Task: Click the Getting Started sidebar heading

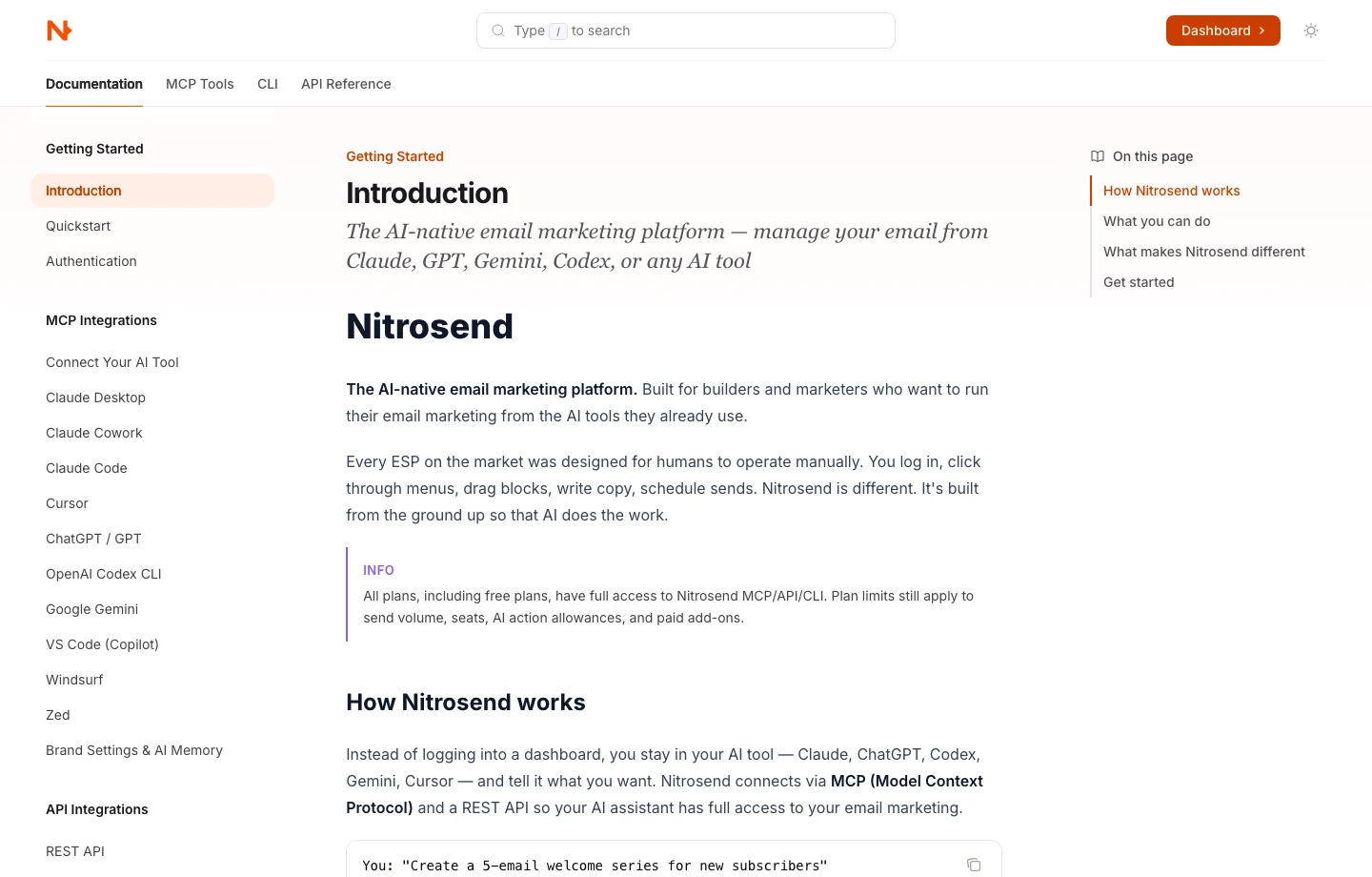Action: click(x=94, y=149)
